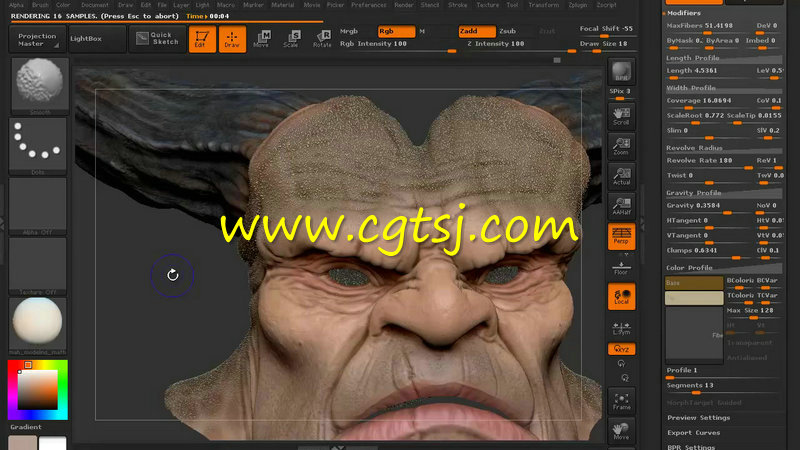Open the Alpha menu
Screen dimensions: 800x450
click(16, 5)
